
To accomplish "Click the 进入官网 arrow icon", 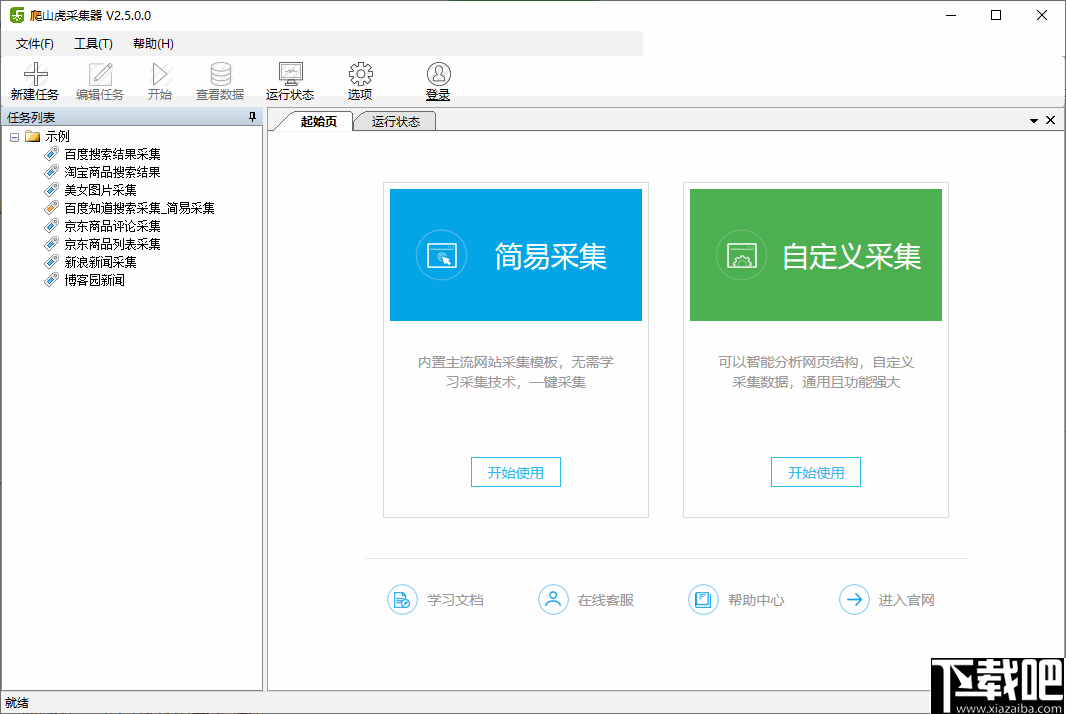I will coord(854,600).
